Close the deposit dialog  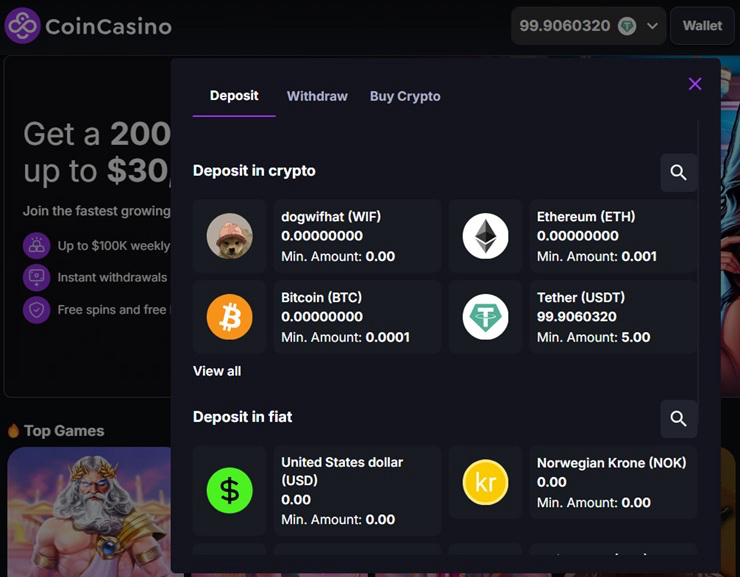695,84
